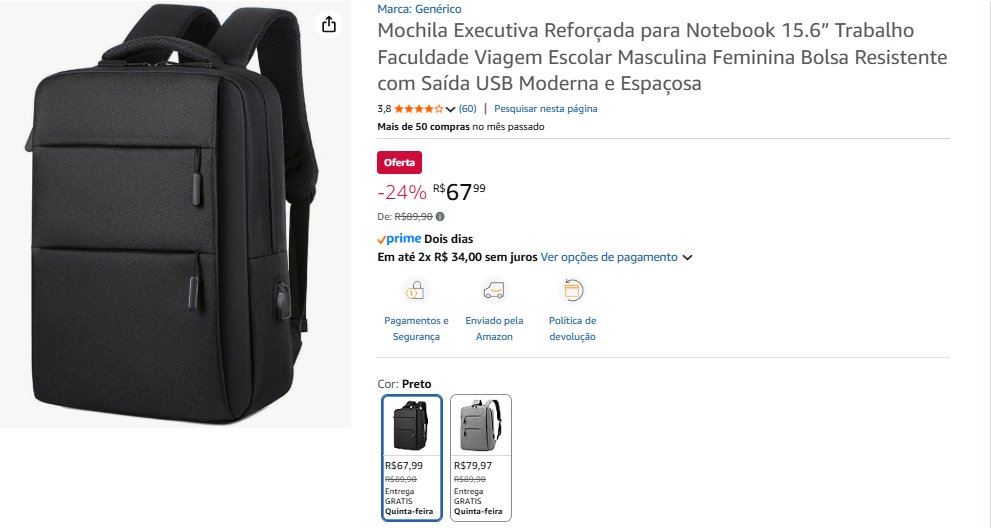Click the info icon beside R$89,90
This screenshot has height=528, width=991.
(x=440, y=216)
